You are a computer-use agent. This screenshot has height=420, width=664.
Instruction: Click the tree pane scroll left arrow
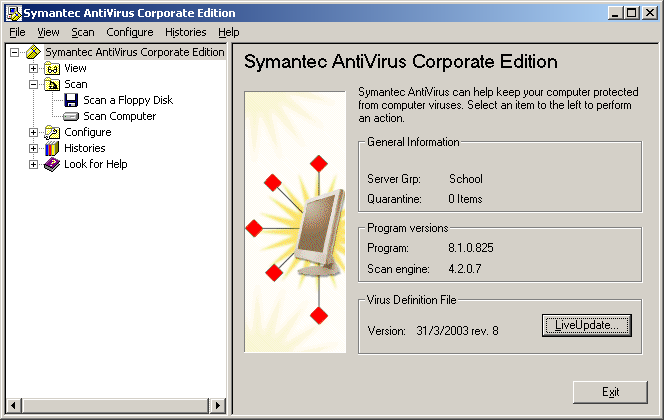[x=14, y=406]
